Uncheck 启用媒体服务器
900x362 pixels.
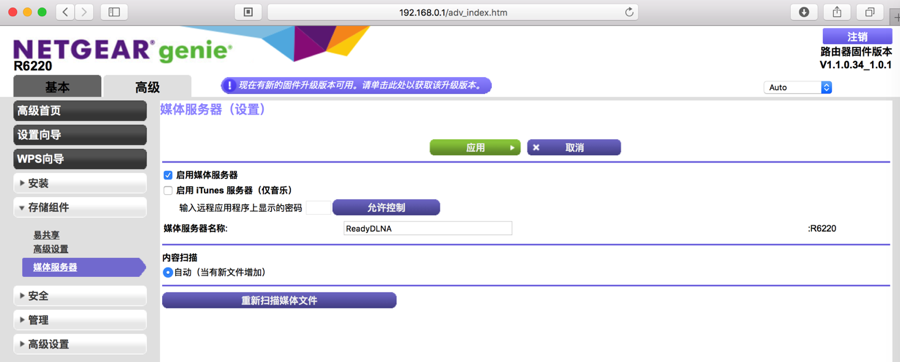[x=168, y=175]
